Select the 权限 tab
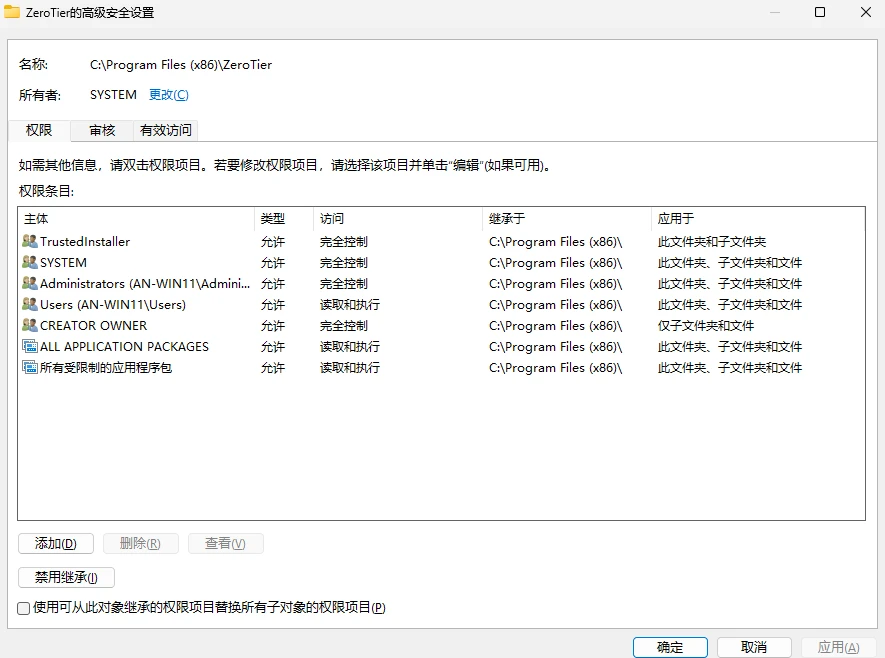This screenshot has height=658, width=885. click(39, 130)
